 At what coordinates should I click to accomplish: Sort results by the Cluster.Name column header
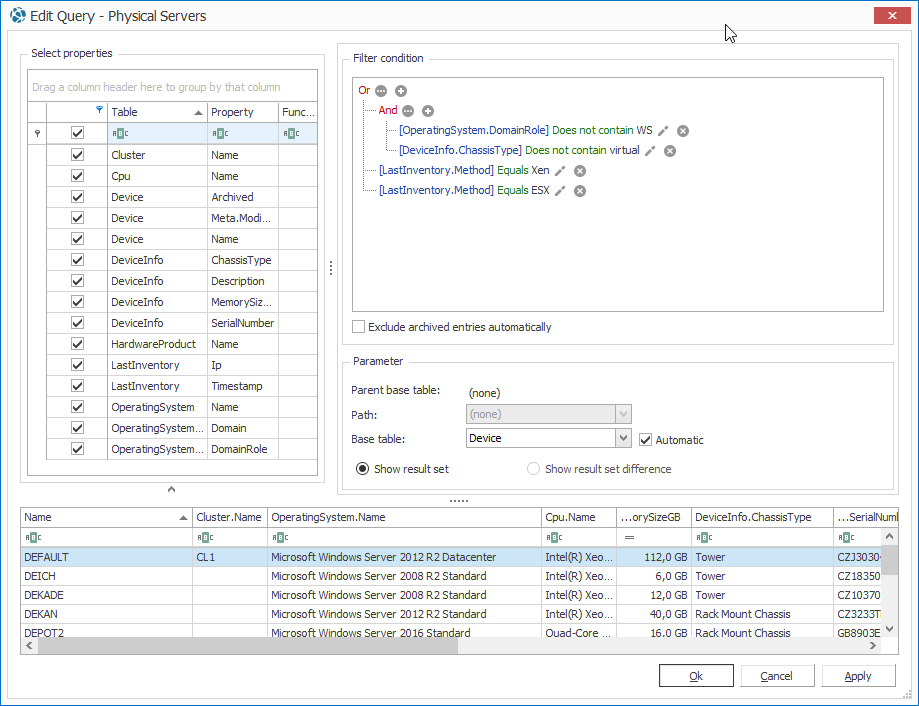point(230,517)
